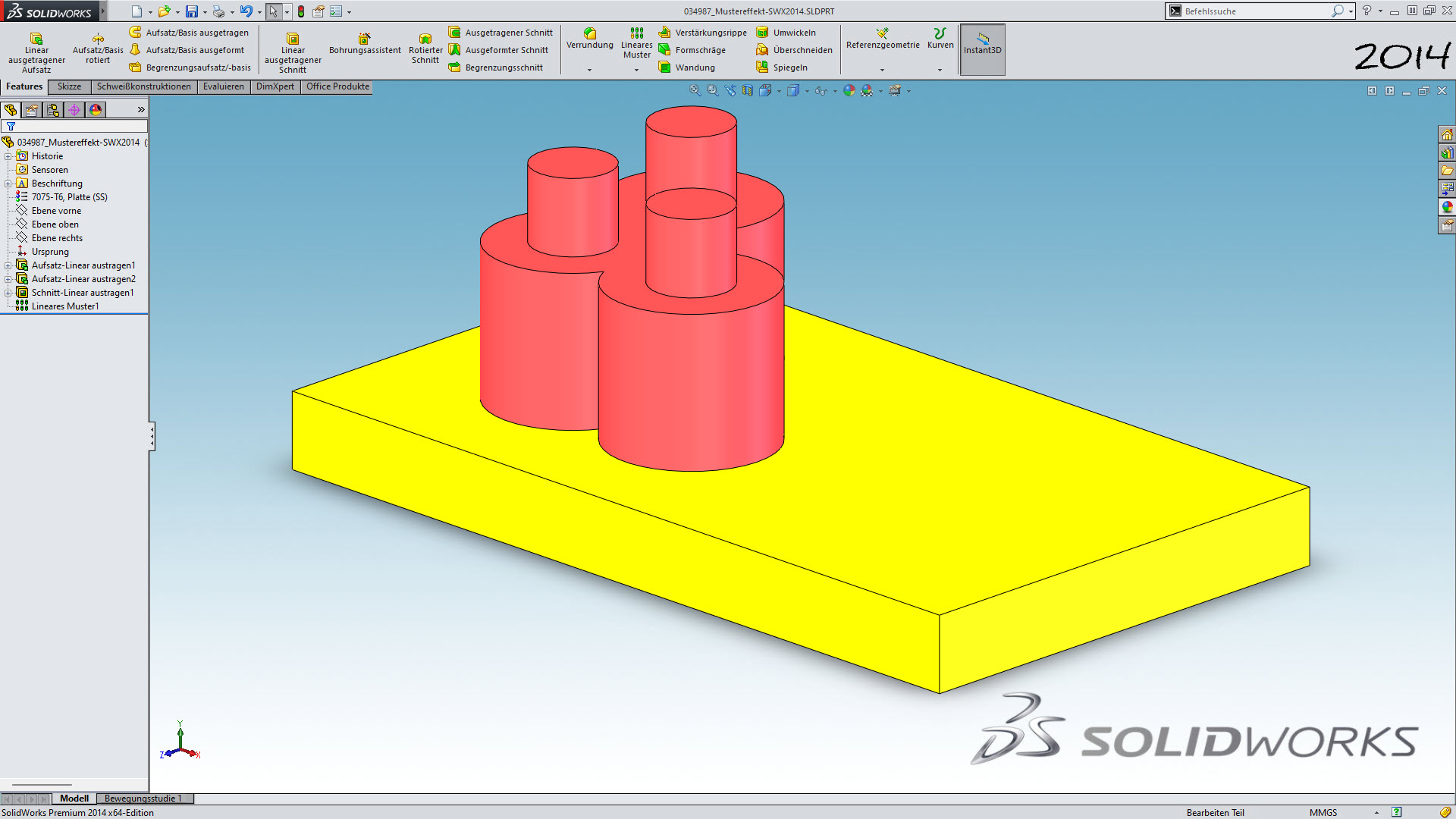Click Spiegeln tool

(x=782, y=67)
